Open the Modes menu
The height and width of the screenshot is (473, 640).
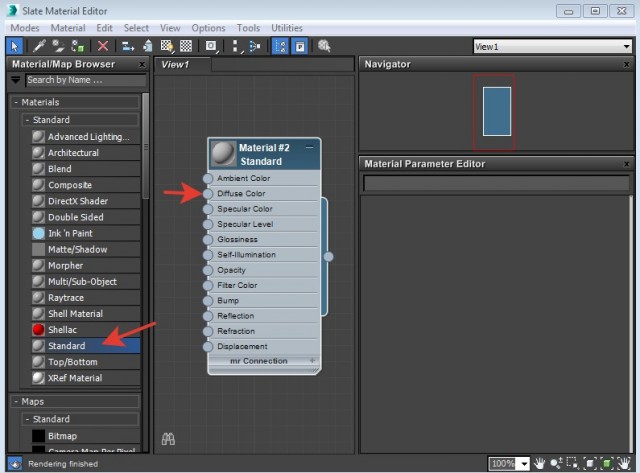tap(25, 28)
